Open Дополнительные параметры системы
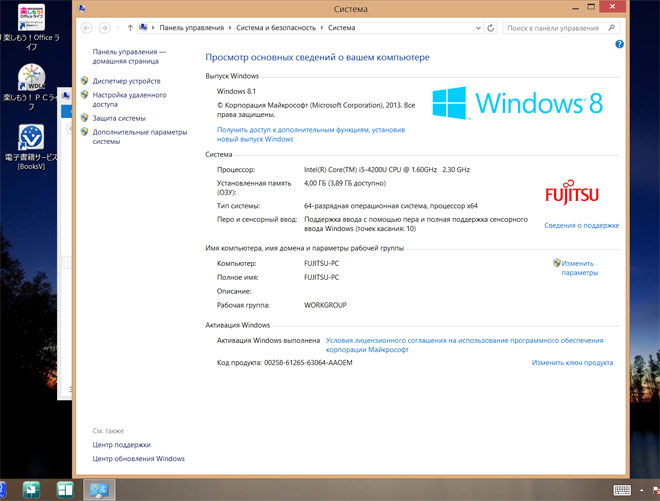Viewport: 660px width, 501px height. click(140, 136)
